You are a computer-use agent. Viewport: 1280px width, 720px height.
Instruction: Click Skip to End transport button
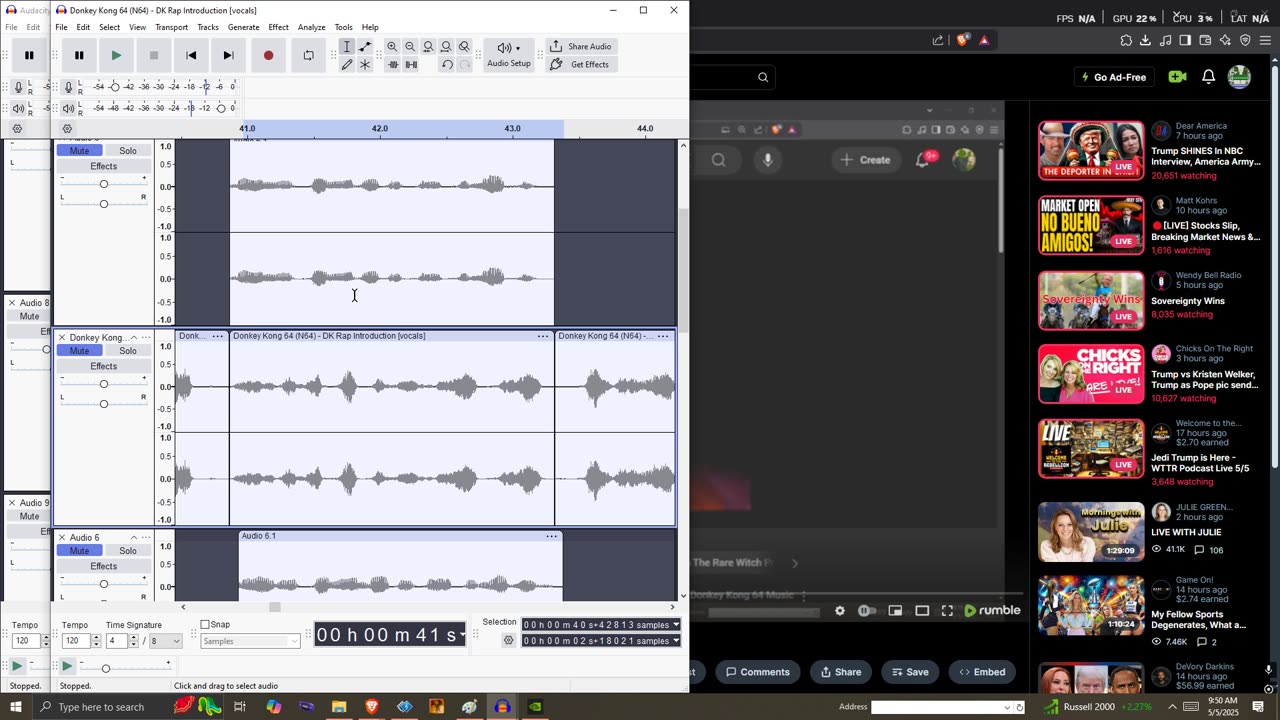228,56
